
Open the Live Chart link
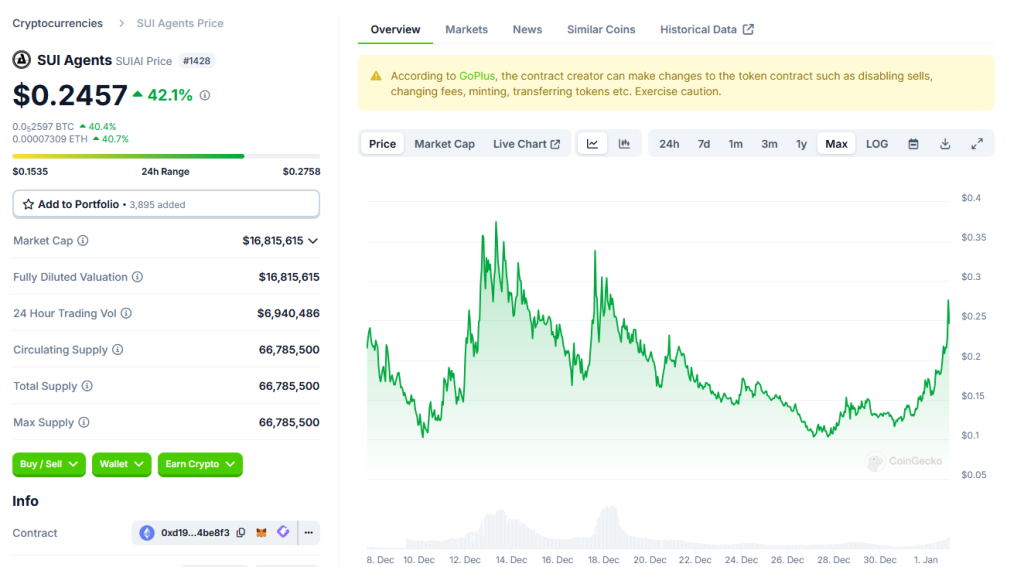(526, 144)
